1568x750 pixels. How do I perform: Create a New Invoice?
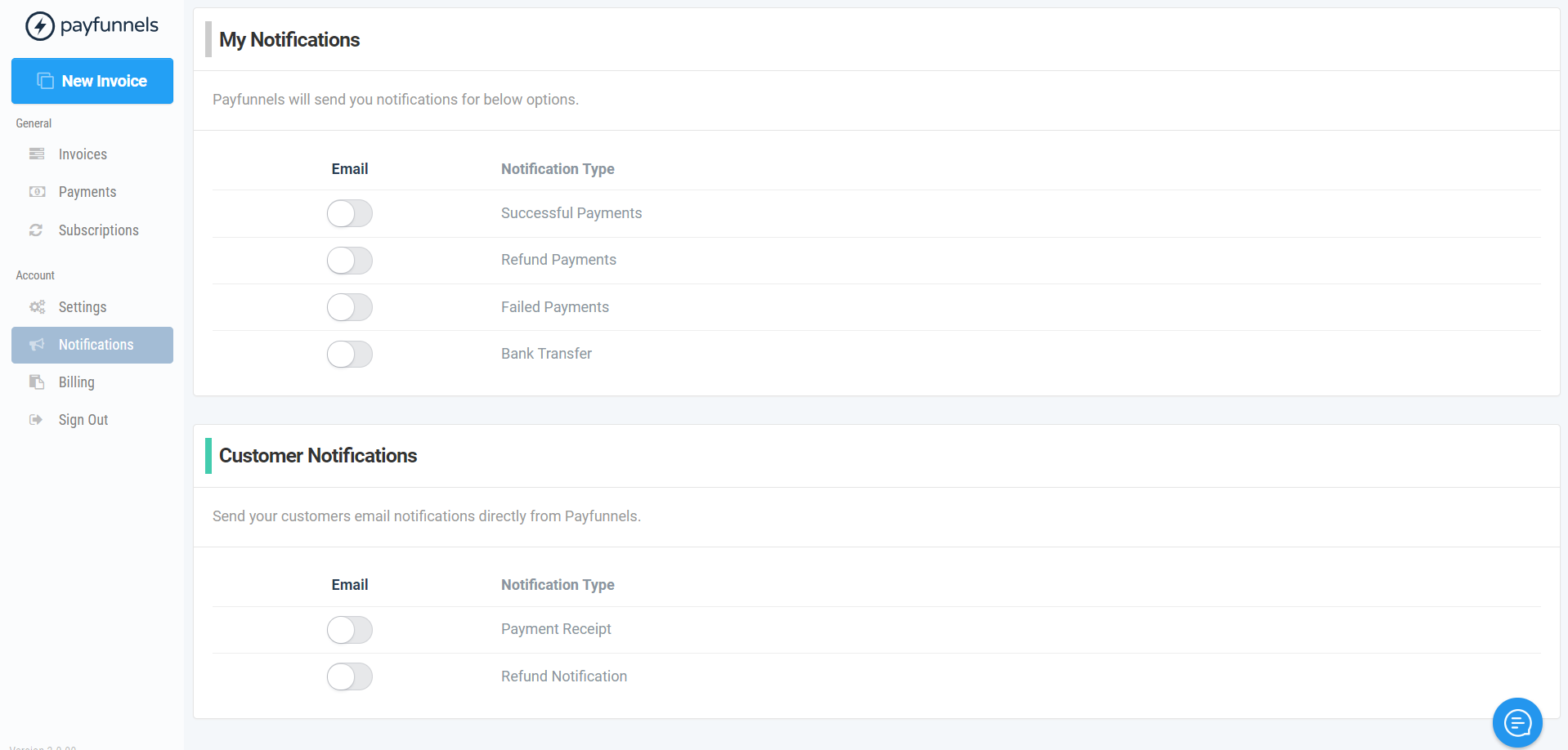click(92, 81)
